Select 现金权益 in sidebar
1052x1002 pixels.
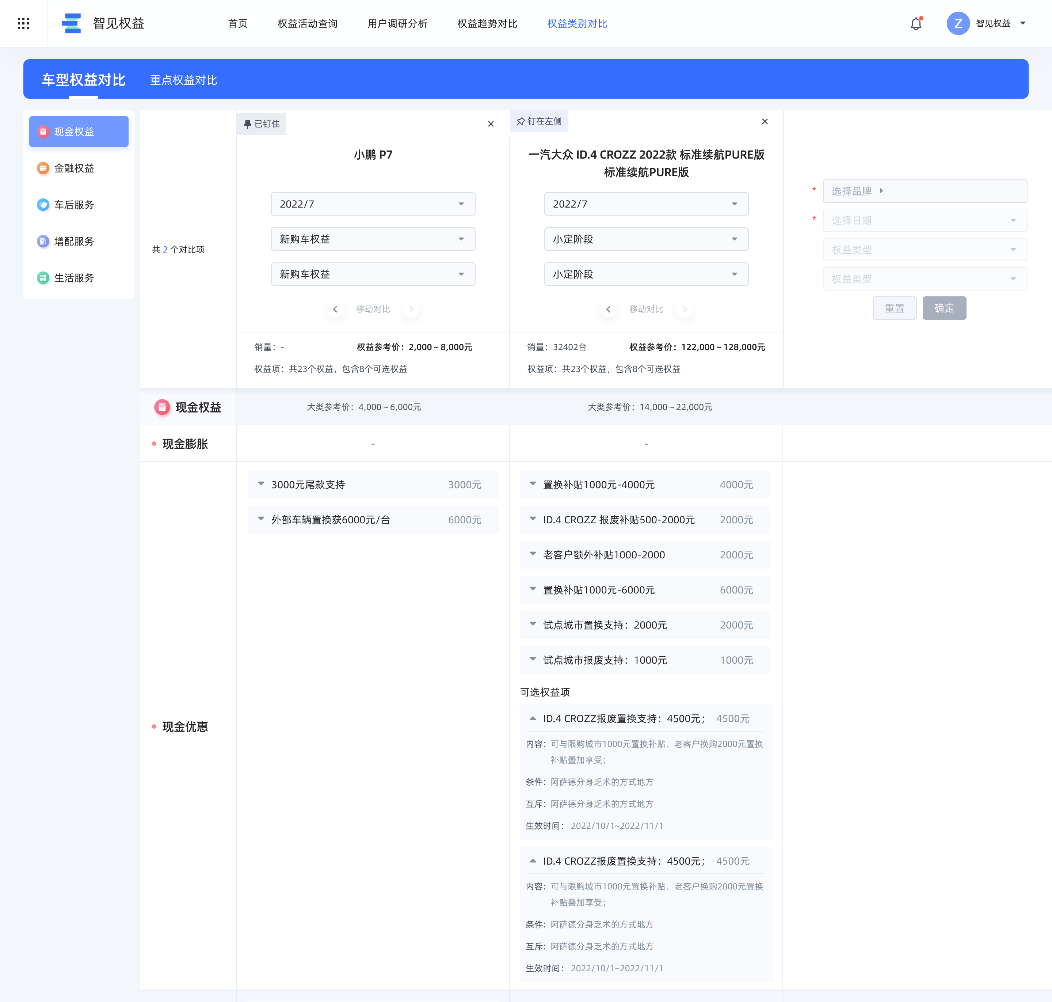click(x=78, y=132)
